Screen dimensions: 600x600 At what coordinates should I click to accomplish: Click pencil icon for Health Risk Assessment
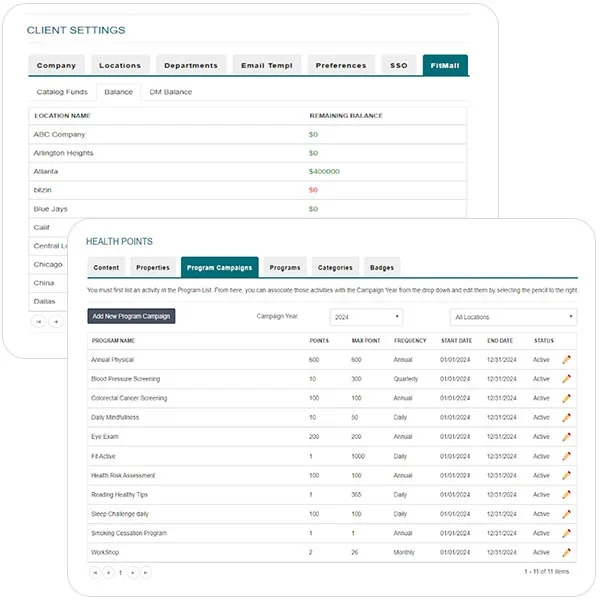[566, 475]
